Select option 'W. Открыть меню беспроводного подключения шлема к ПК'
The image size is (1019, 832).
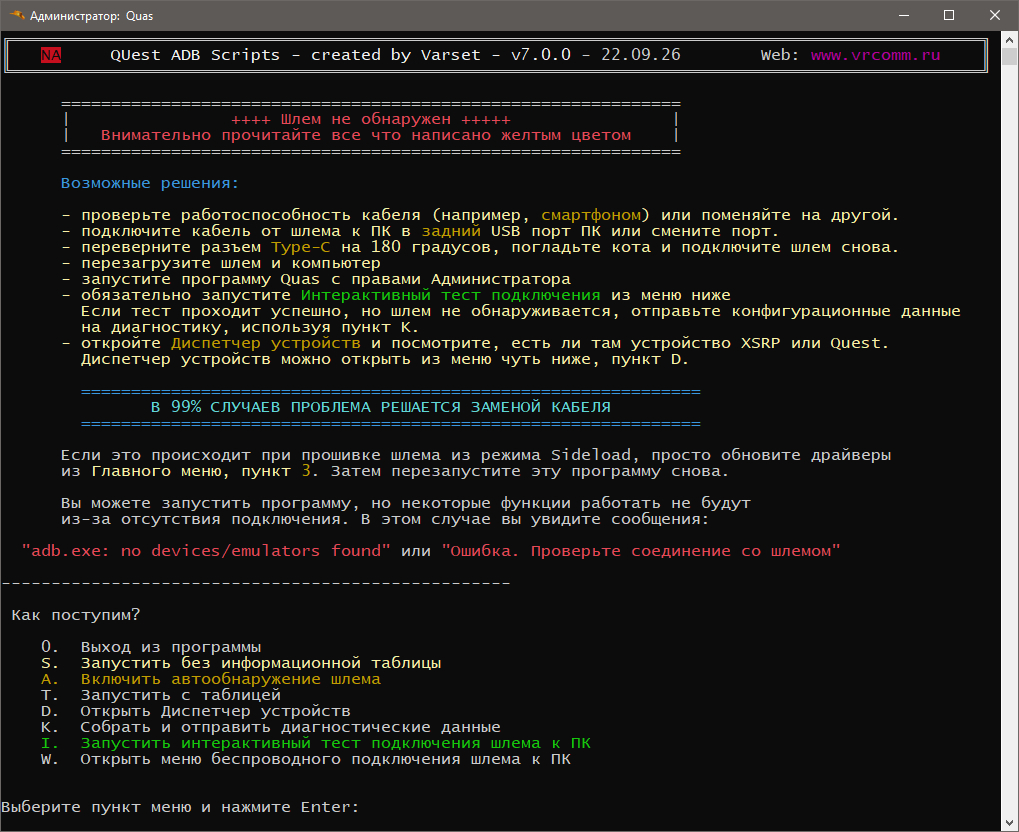point(305,759)
